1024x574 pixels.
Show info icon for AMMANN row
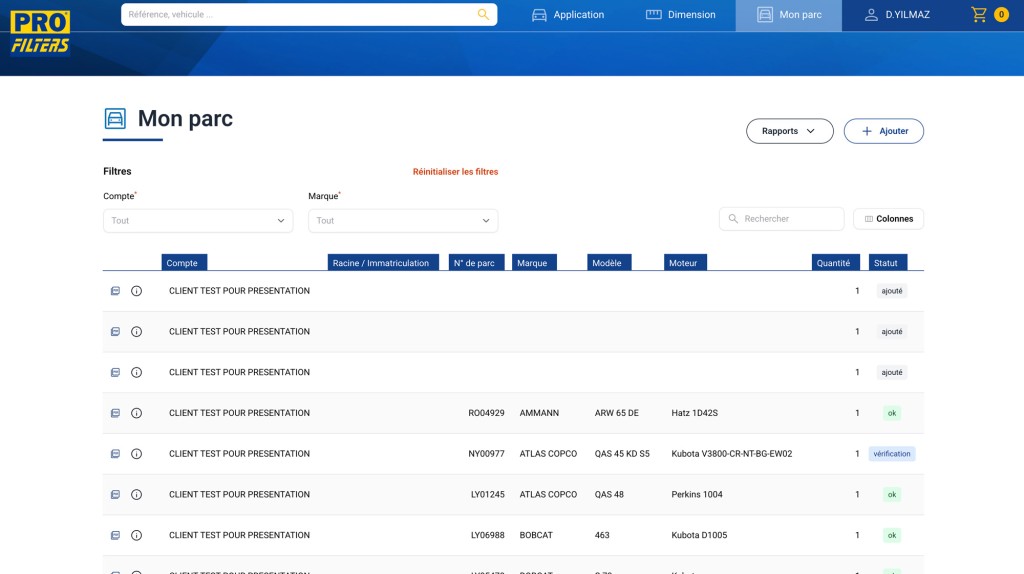tap(136, 413)
